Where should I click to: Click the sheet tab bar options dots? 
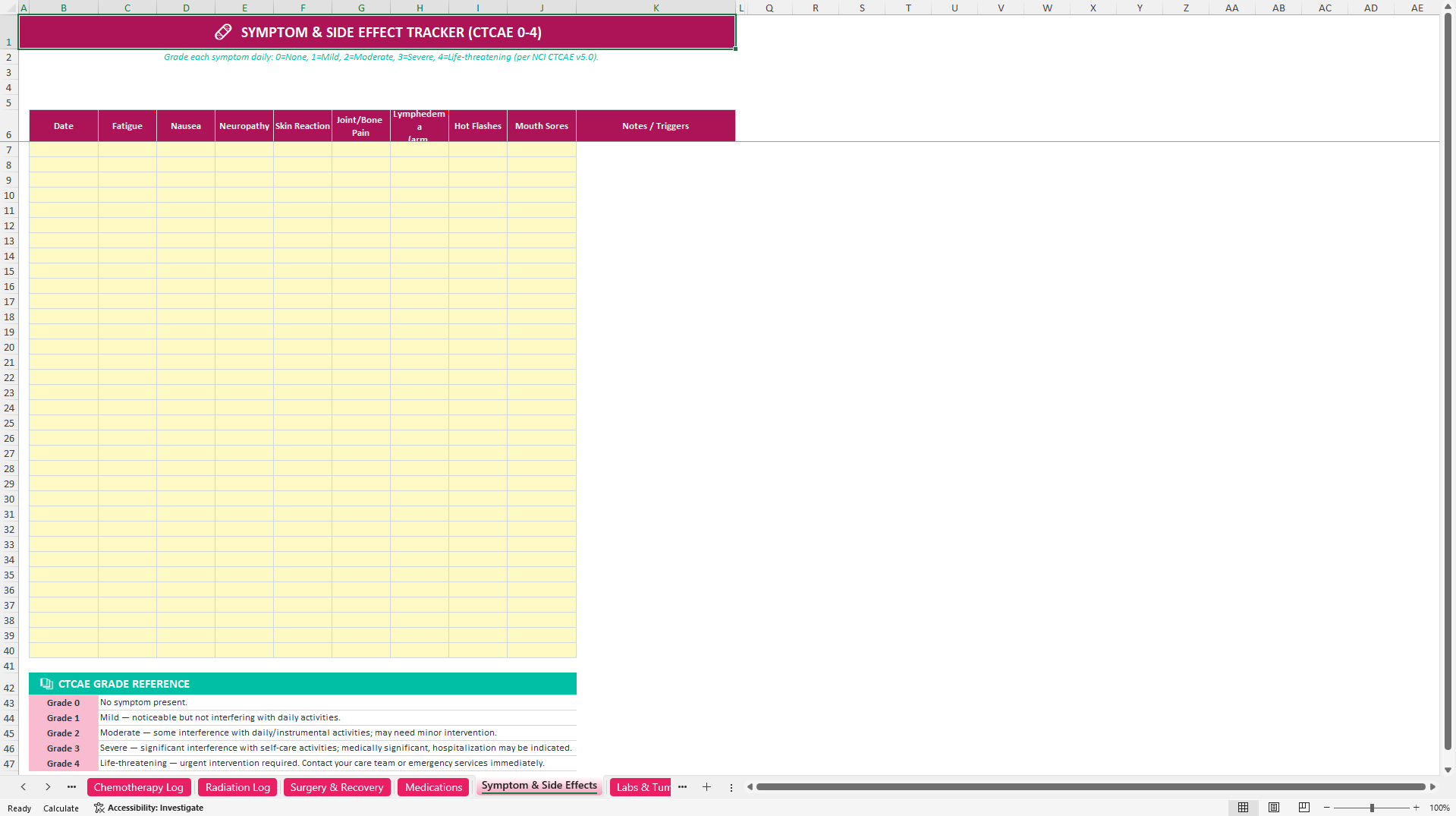pos(731,787)
